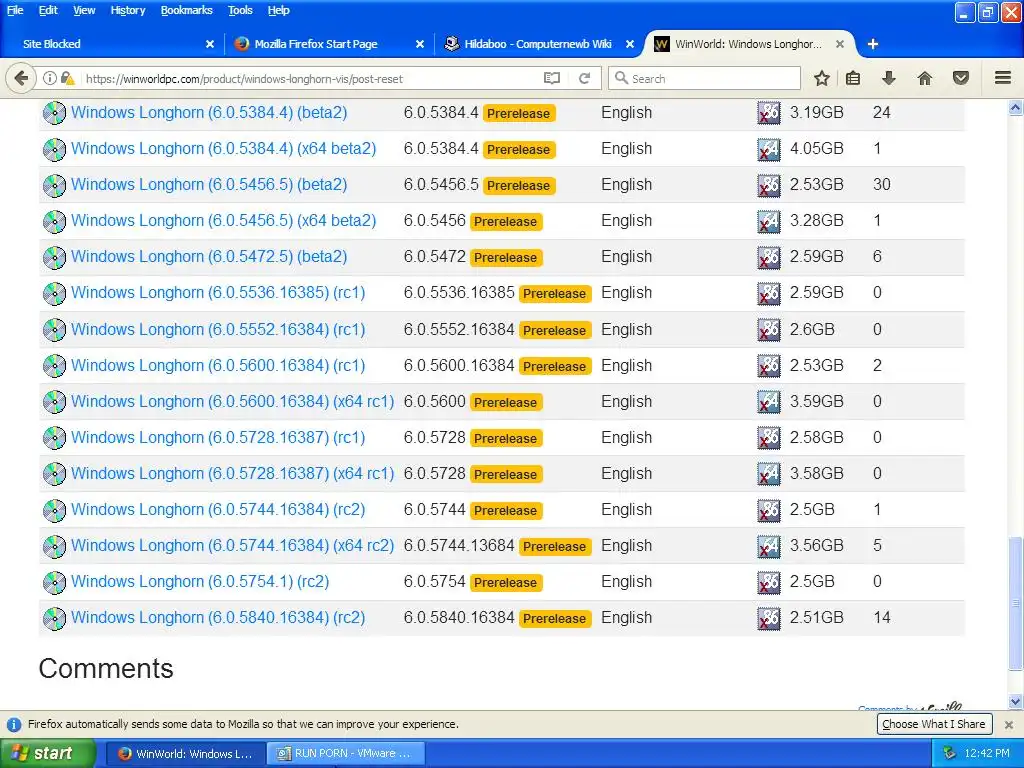Click x64 architecture icon in 3.59GB row
The image size is (1024, 768).
click(769, 402)
